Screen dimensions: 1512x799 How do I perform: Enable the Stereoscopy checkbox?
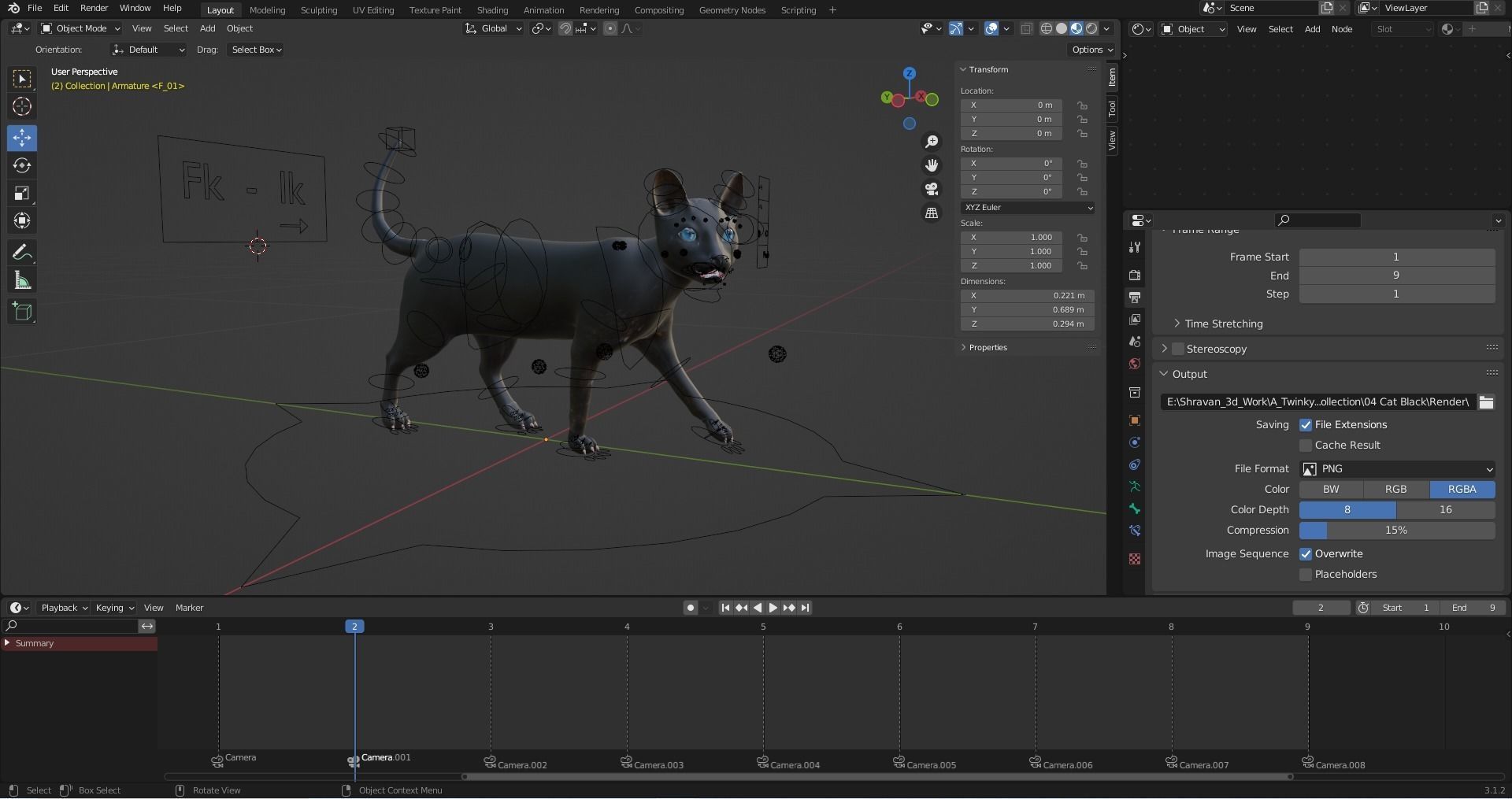1178,349
